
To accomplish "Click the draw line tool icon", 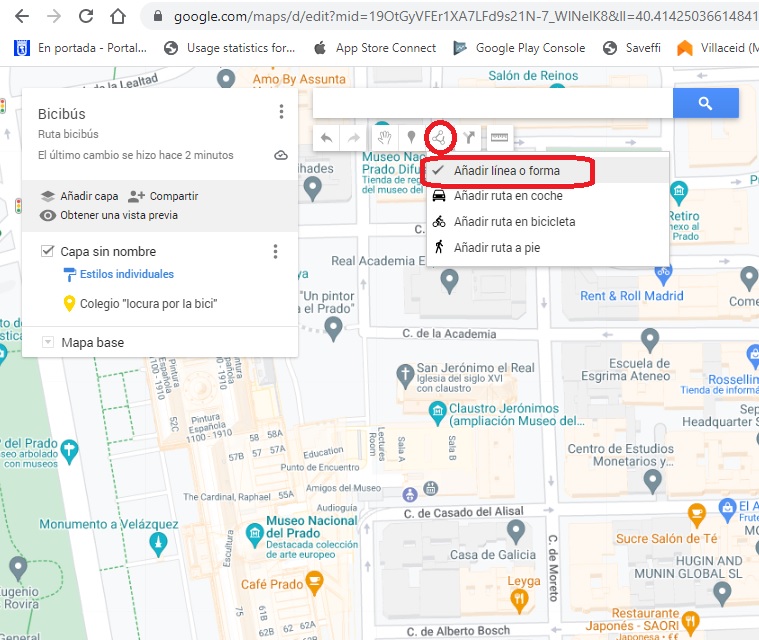I will (440, 137).
